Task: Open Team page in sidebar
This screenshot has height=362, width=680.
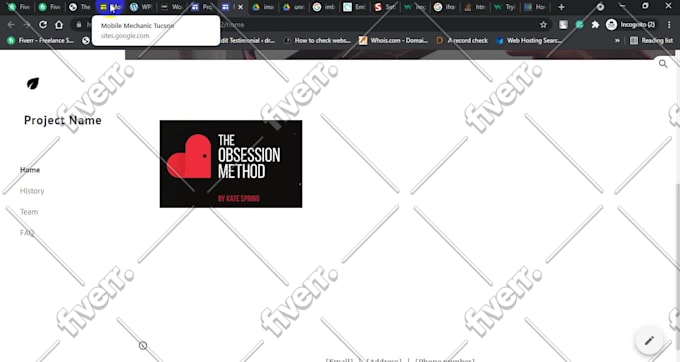Action: click(29, 212)
